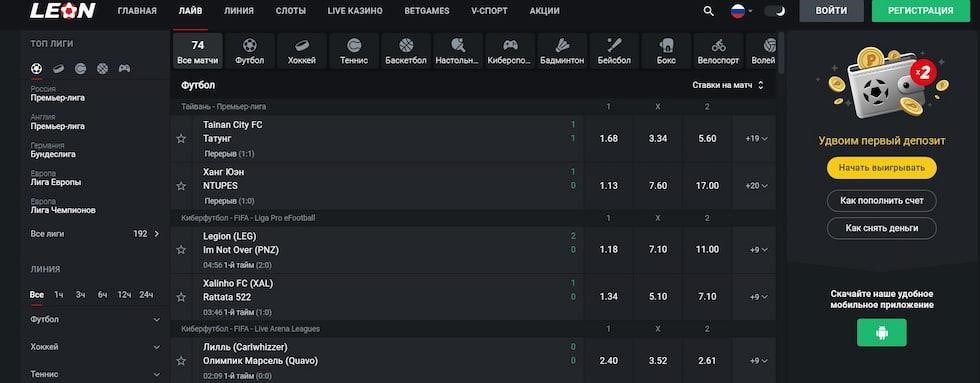
Task: Select the 12ч time filter
Action: (124, 294)
